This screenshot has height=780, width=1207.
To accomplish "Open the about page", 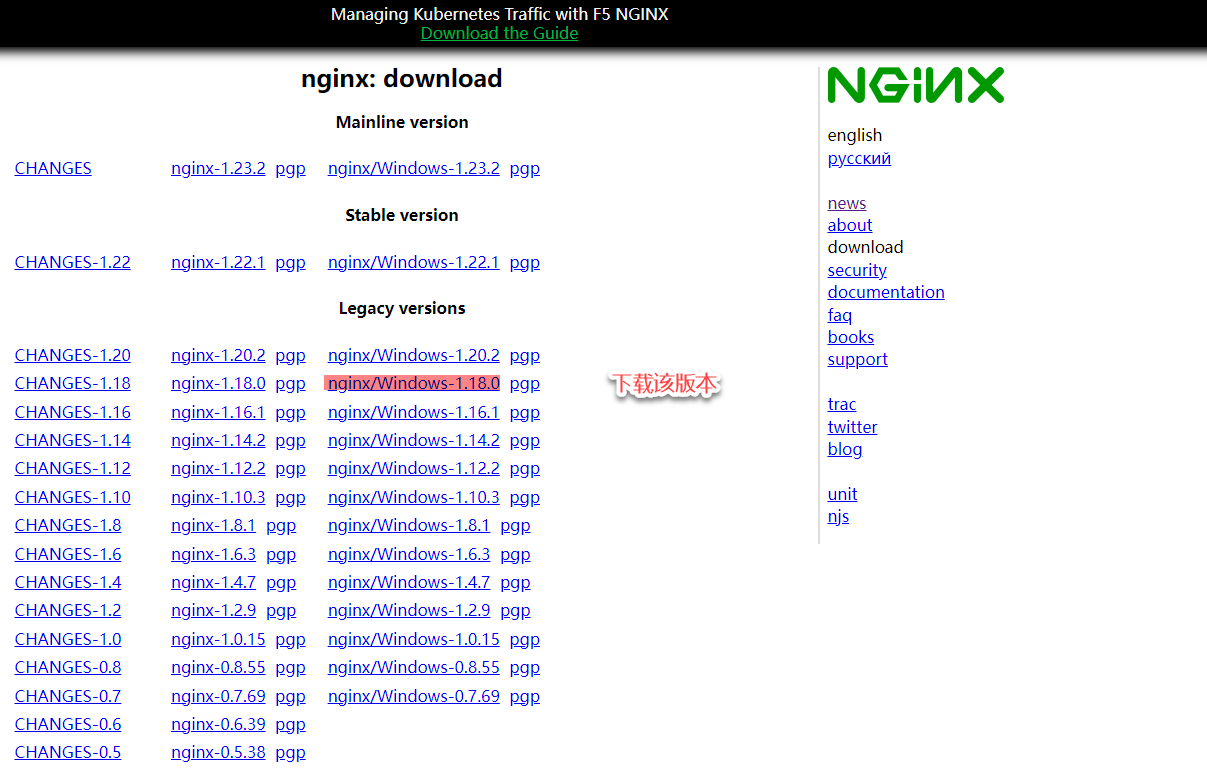I will 850,225.
